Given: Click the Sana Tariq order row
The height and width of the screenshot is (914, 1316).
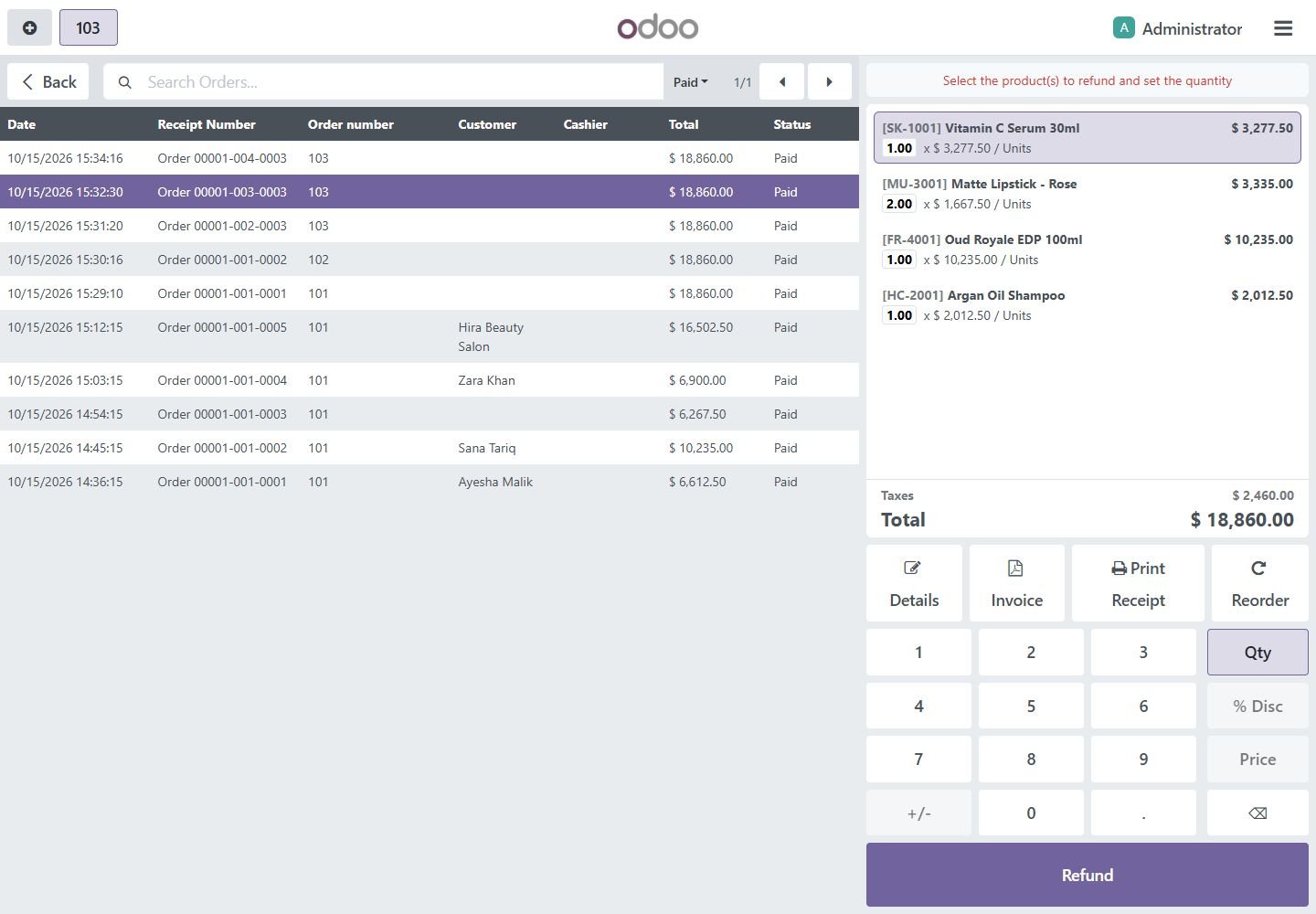Looking at the screenshot, I should (x=430, y=448).
